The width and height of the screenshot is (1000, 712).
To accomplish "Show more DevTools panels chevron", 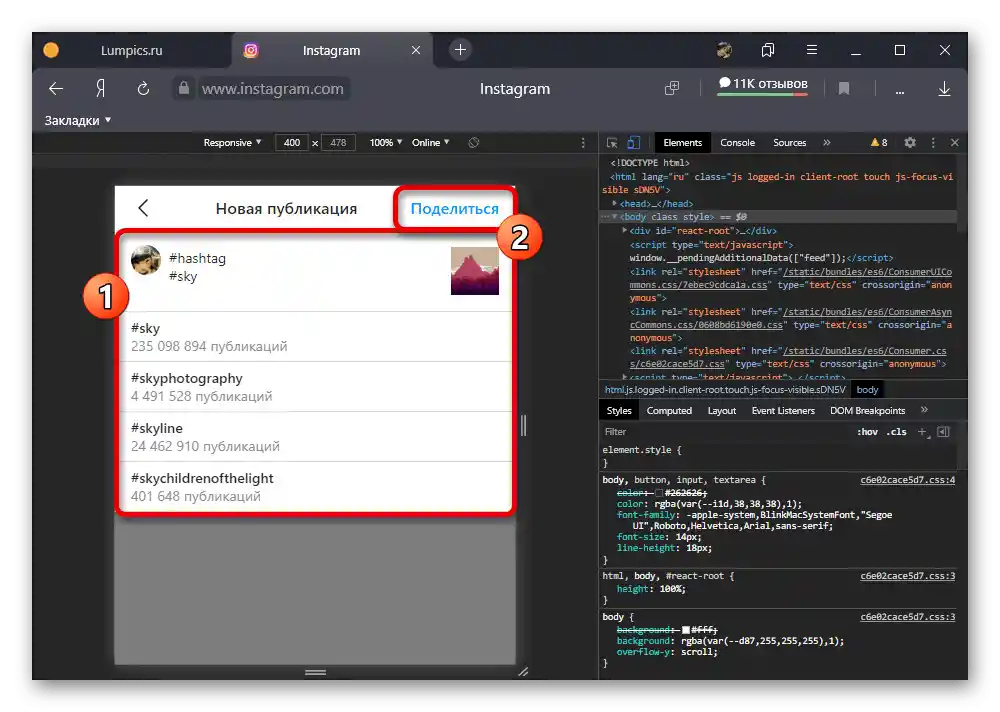I will coord(827,143).
